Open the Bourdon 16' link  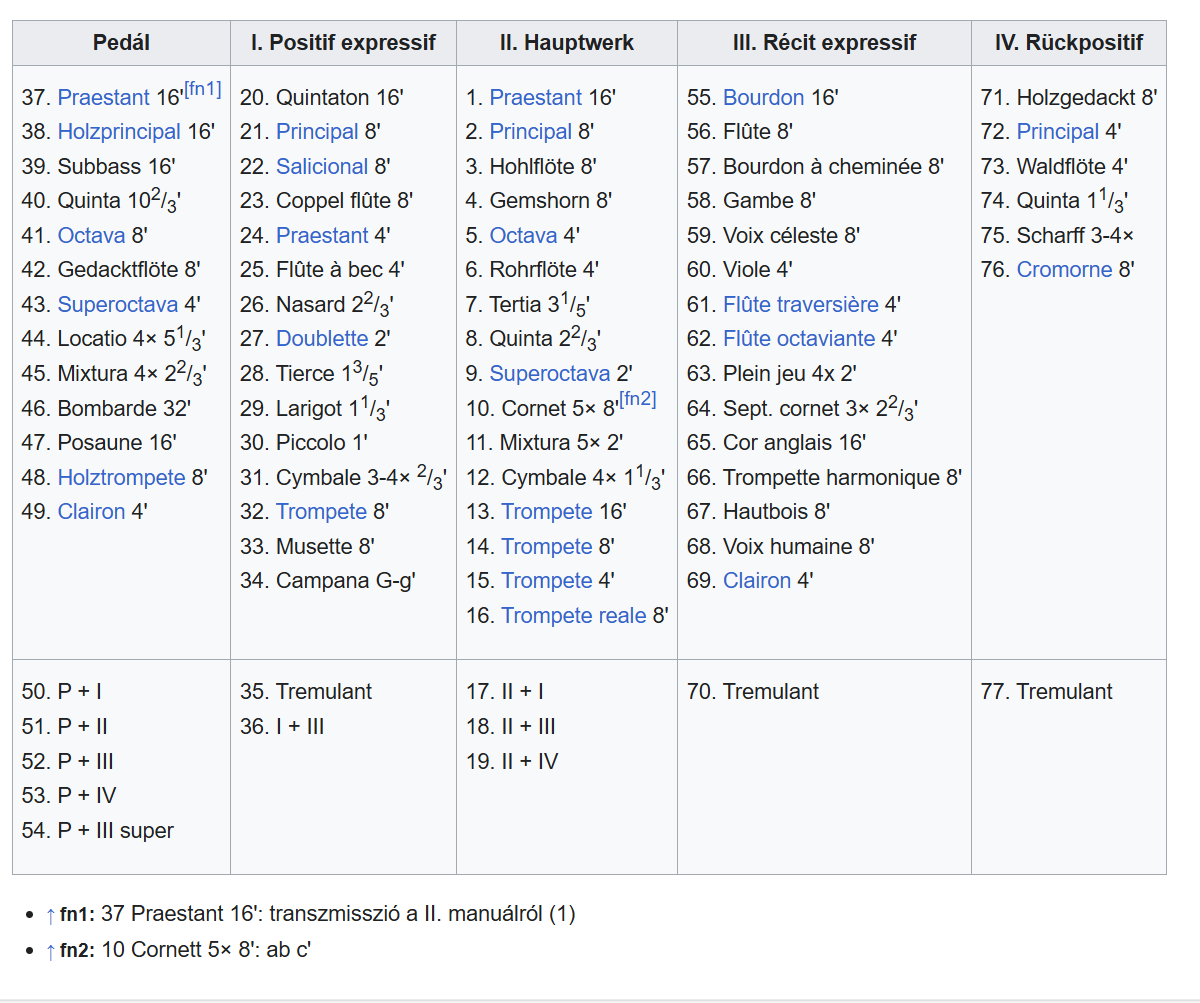pos(764,98)
